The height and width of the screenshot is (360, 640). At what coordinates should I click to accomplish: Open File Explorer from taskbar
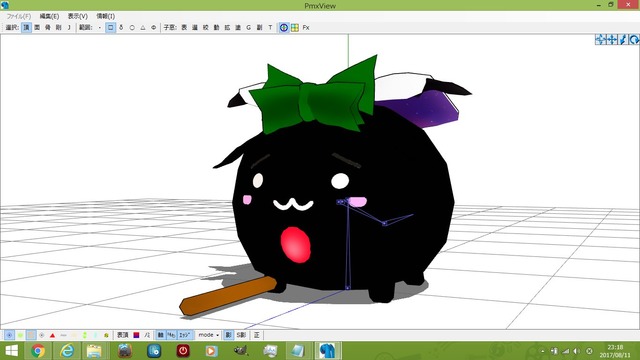pyautogui.click(x=94, y=351)
